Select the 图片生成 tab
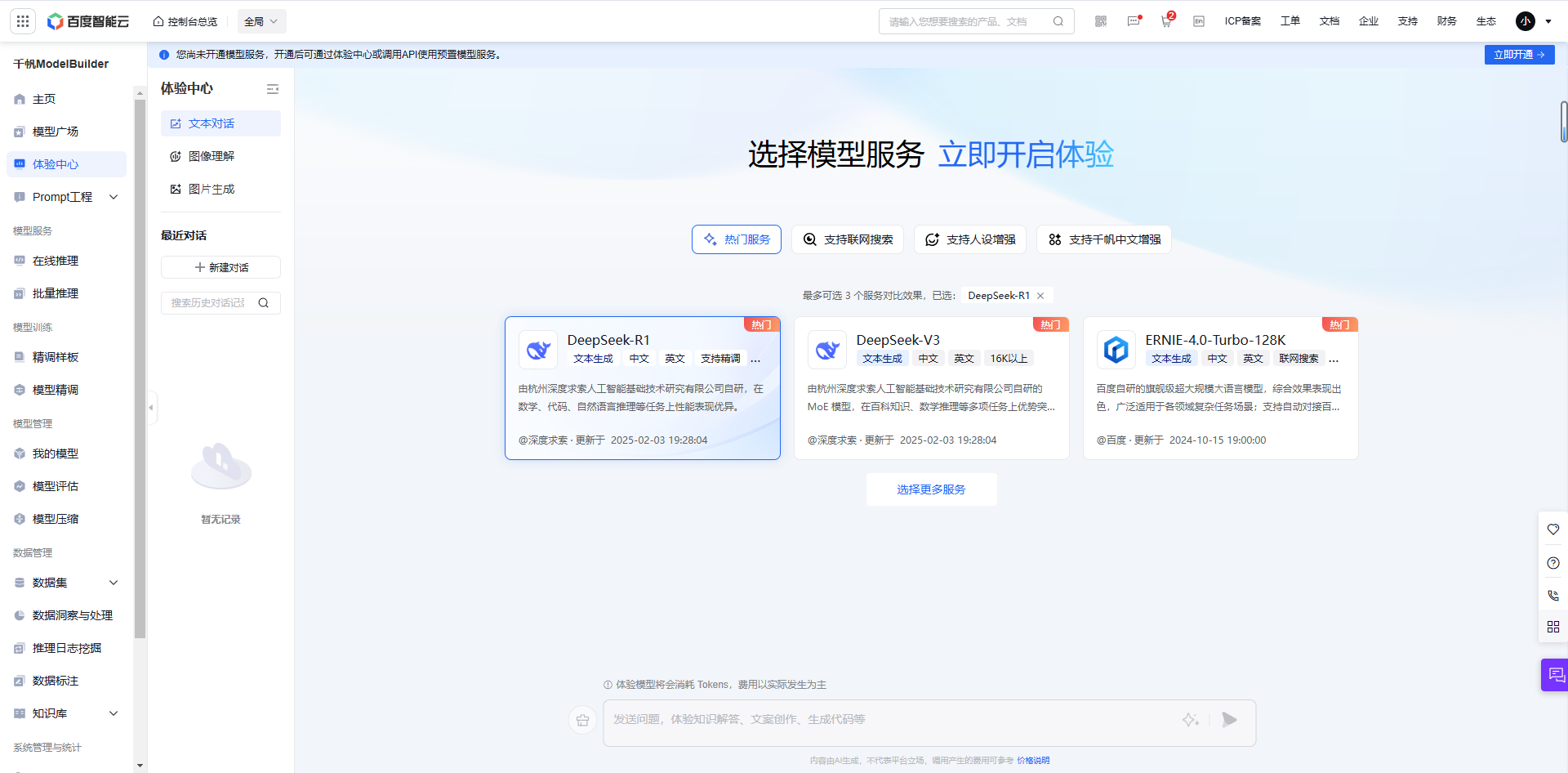1568x773 pixels. click(220, 189)
